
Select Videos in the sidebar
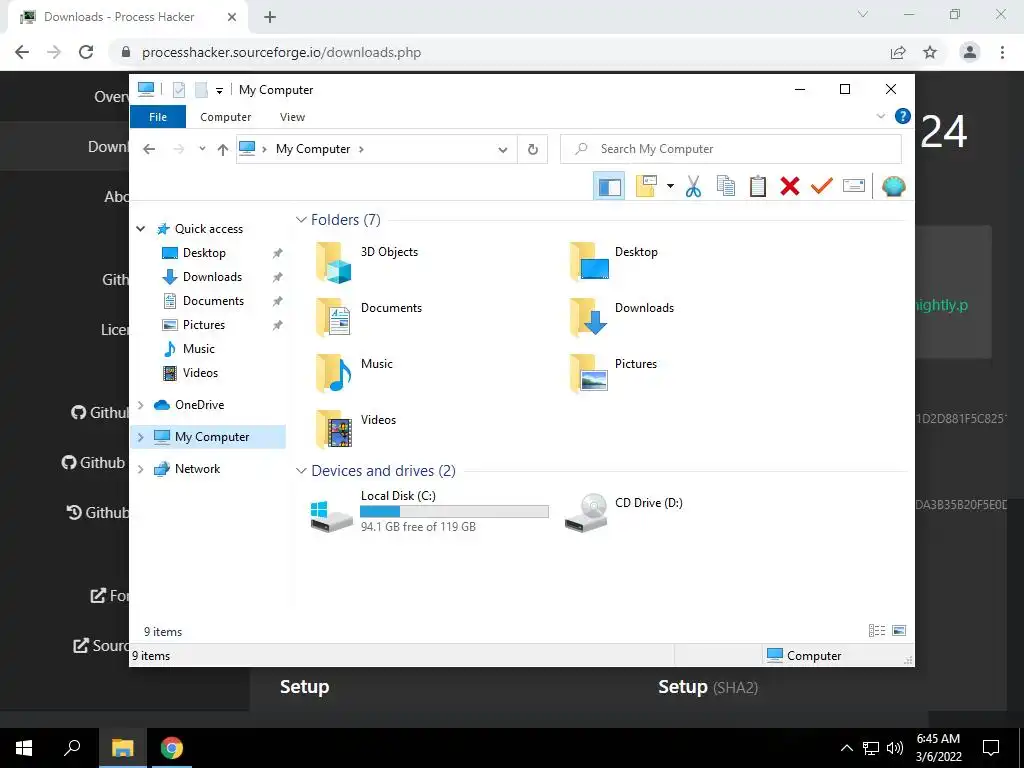point(200,373)
